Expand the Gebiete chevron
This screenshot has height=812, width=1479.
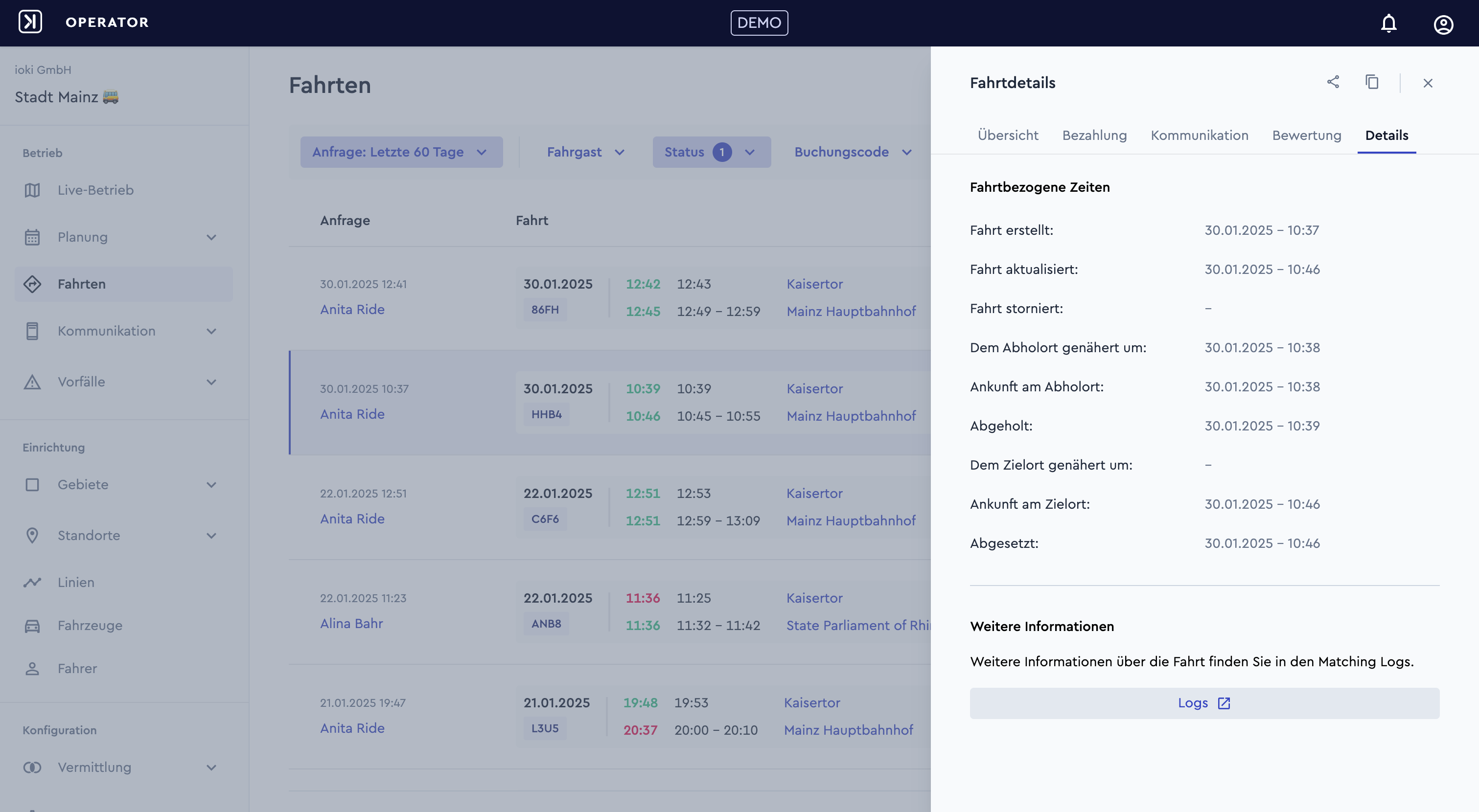(x=211, y=484)
